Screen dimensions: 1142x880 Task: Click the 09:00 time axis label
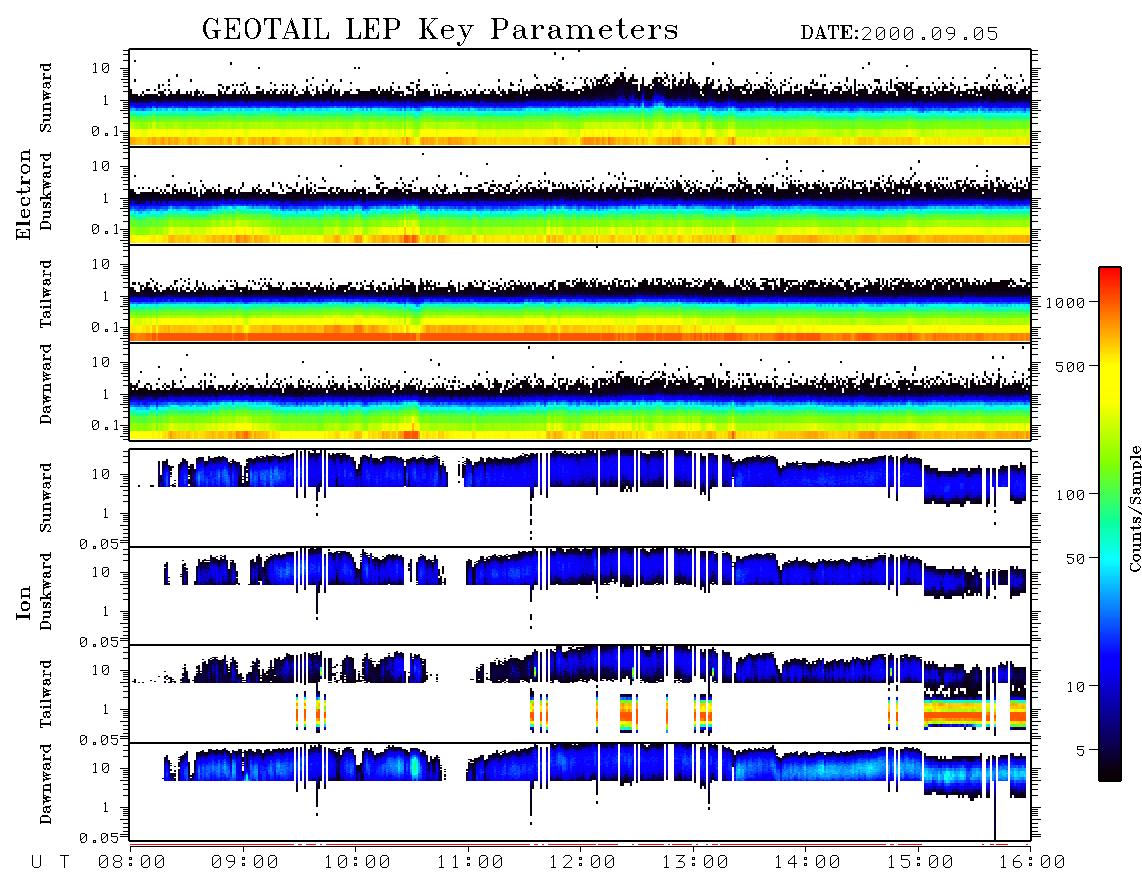pyautogui.click(x=245, y=862)
